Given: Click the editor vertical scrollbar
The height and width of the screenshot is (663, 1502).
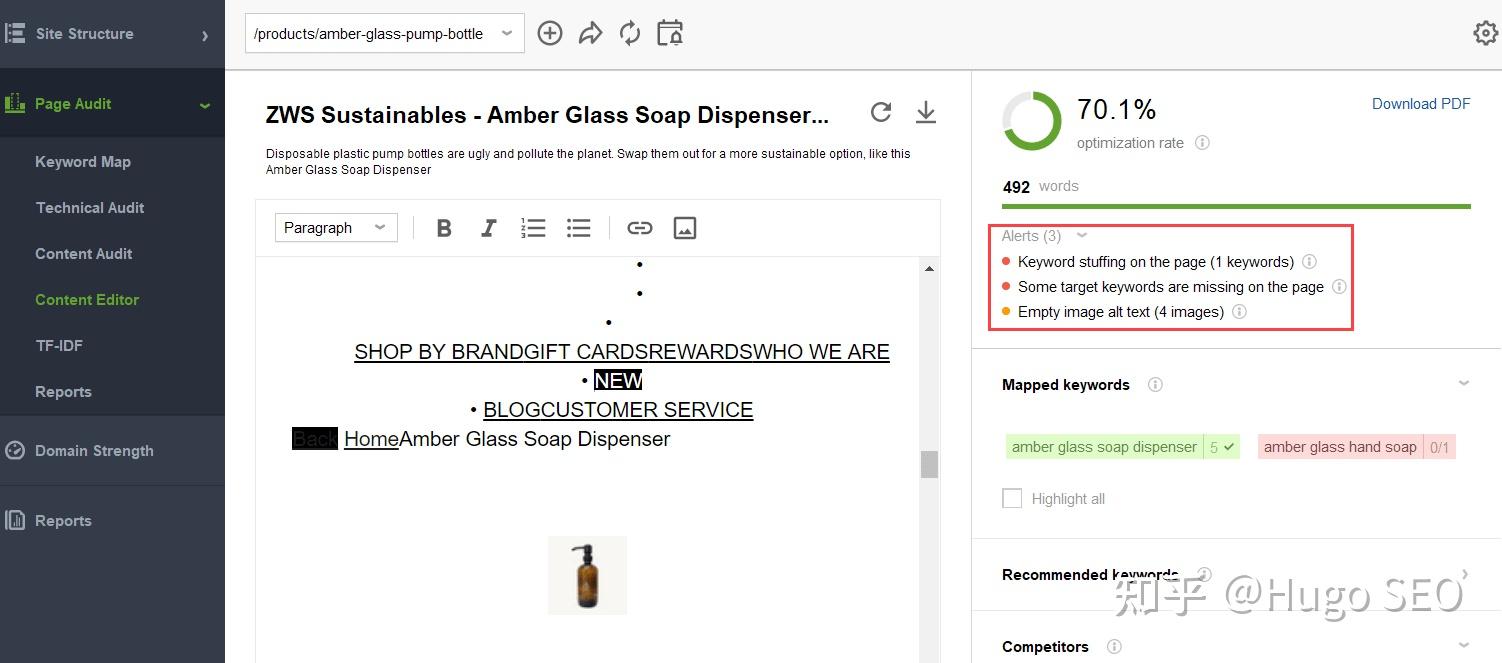Looking at the screenshot, I should (x=929, y=465).
